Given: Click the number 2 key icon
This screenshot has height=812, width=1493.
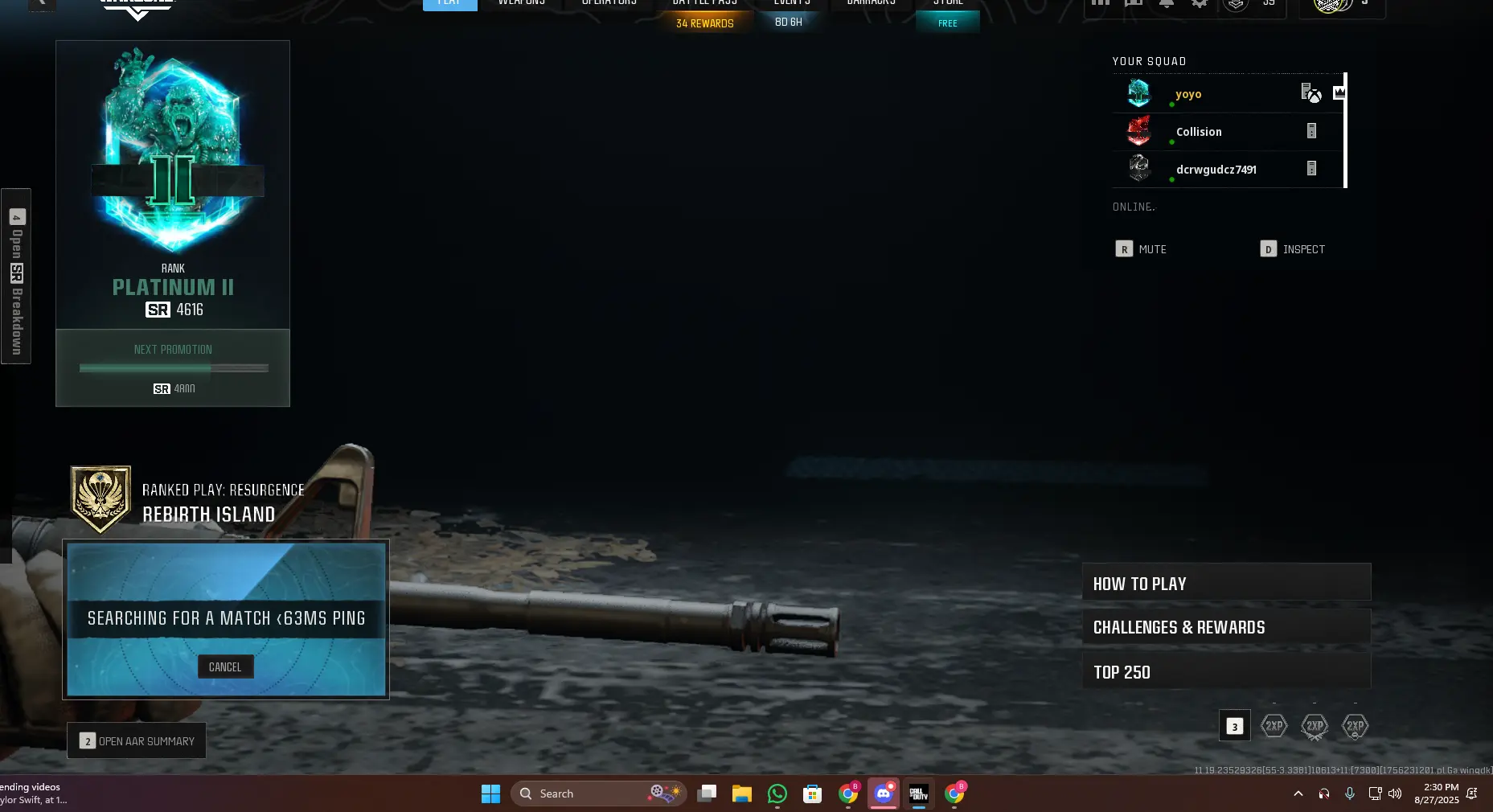Looking at the screenshot, I should (88, 741).
